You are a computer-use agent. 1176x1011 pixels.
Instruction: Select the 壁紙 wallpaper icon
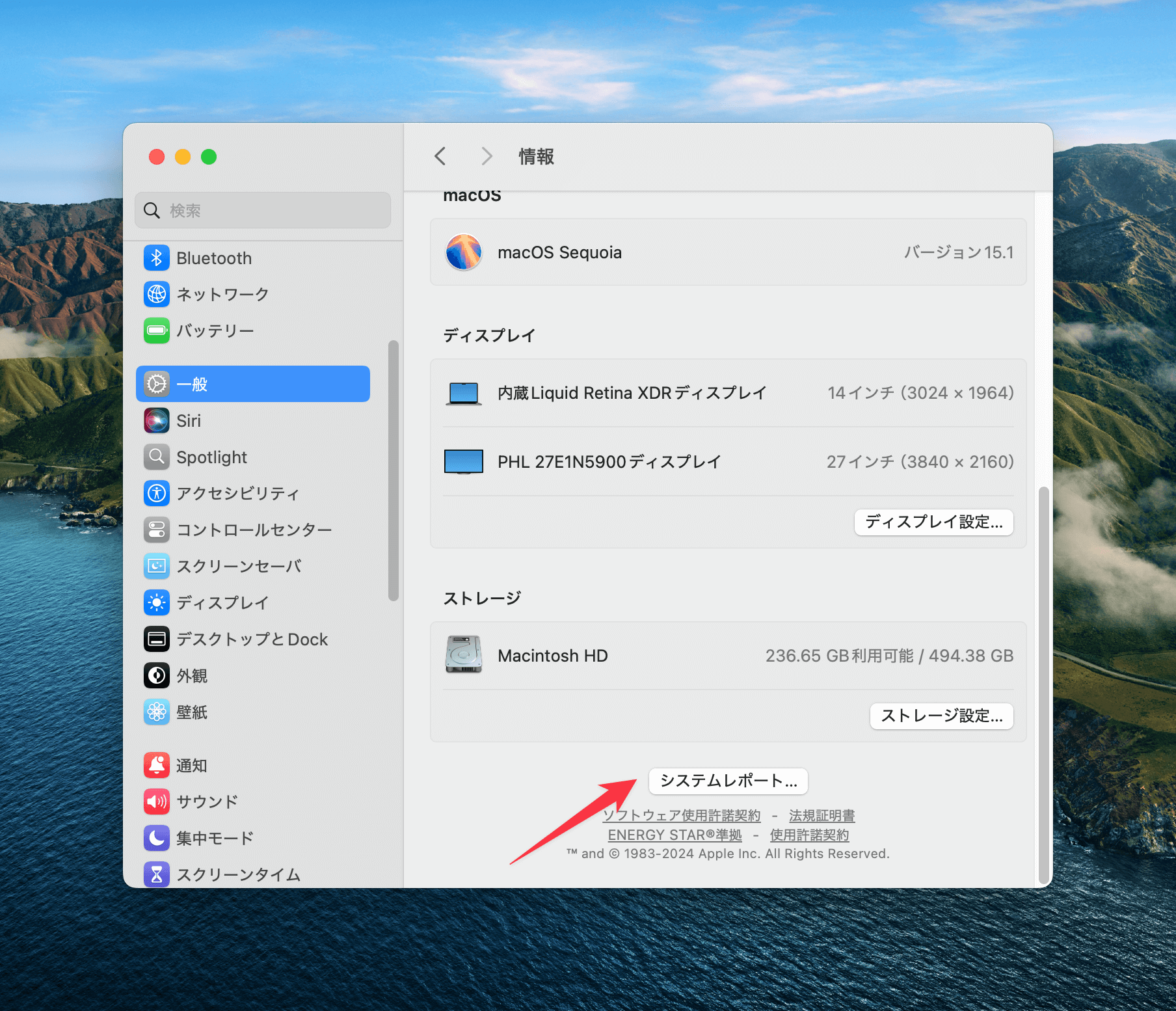pos(156,712)
